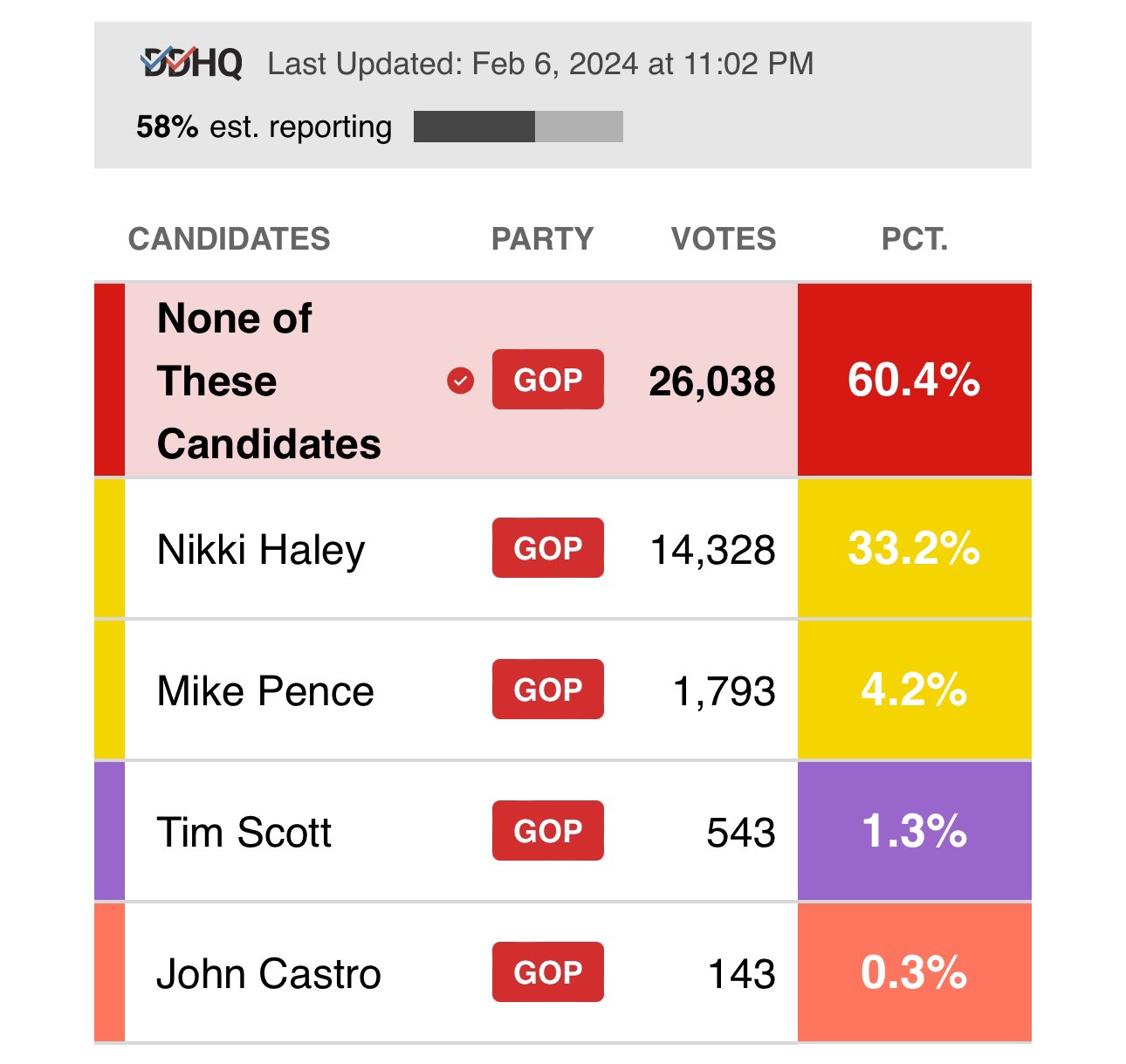This screenshot has width=1126, height=1064.
Task: Click the GOP badge next to Nikki Haley
Action: pos(547,548)
